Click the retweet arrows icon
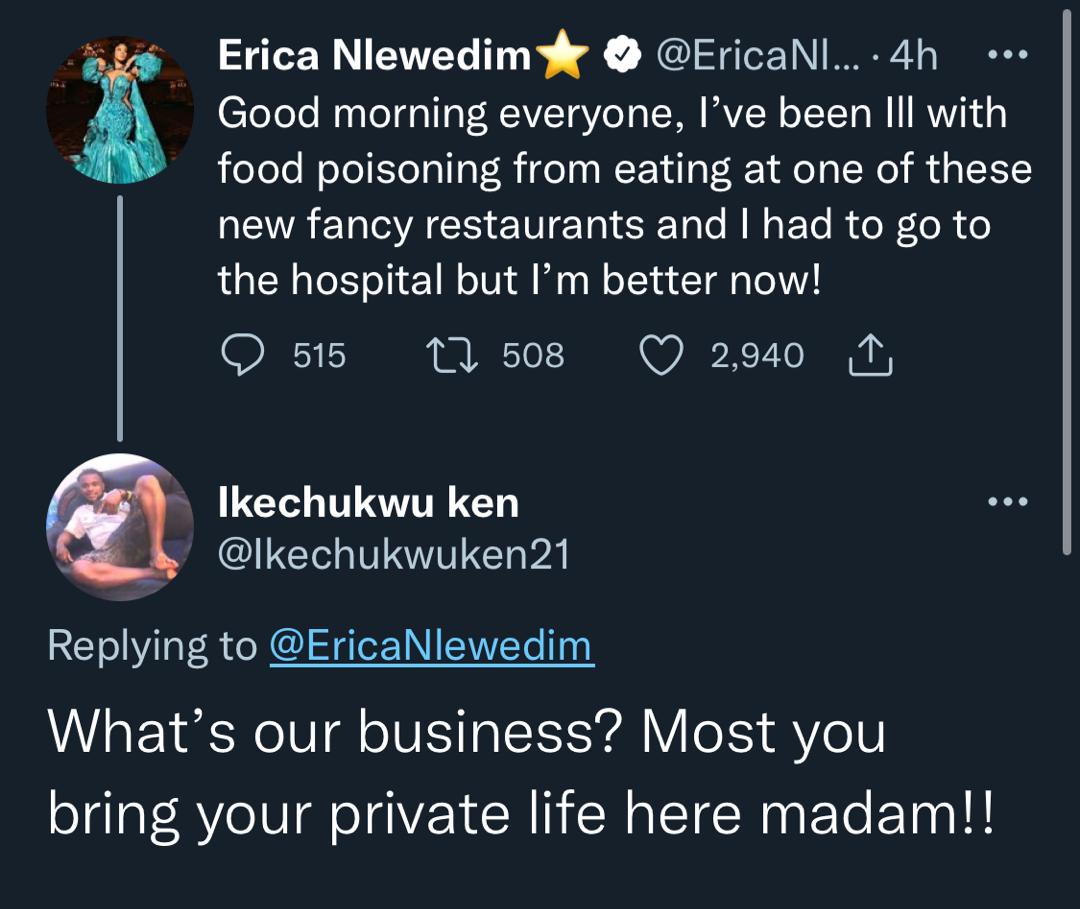The height and width of the screenshot is (909, 1080). coord(452,355)
